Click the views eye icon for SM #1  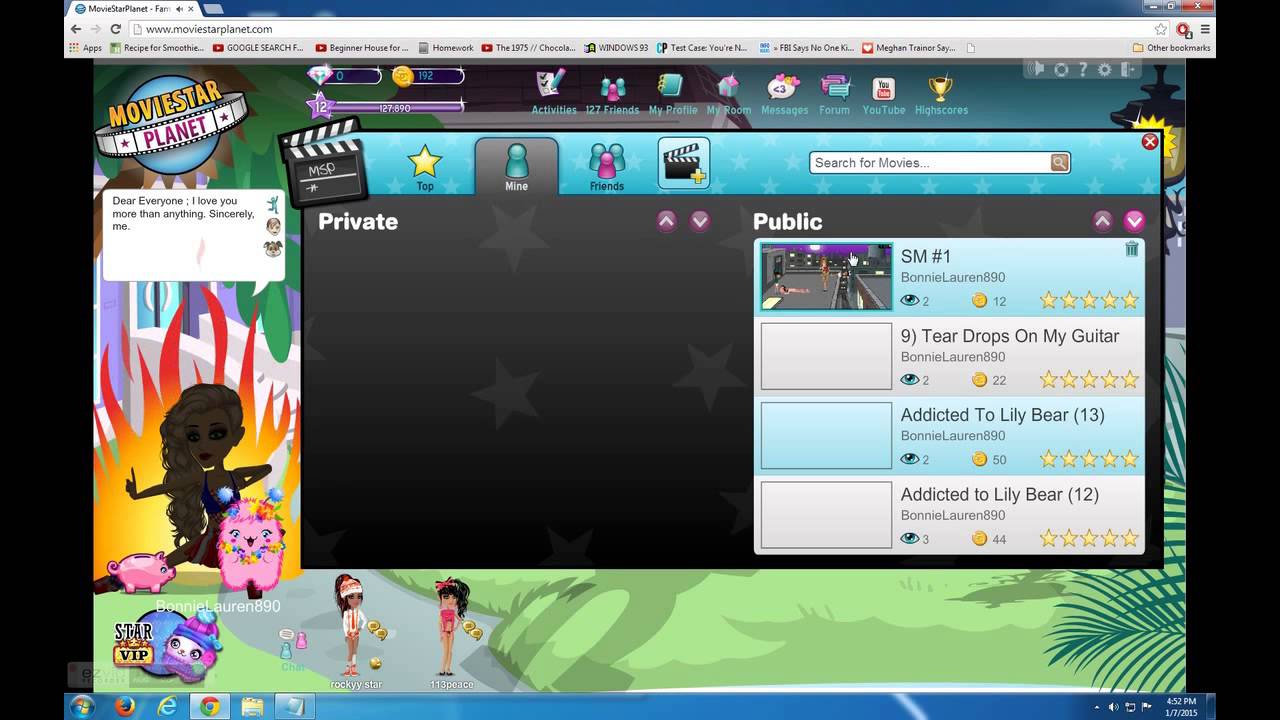pyautogui.click(x=909, y=300)
